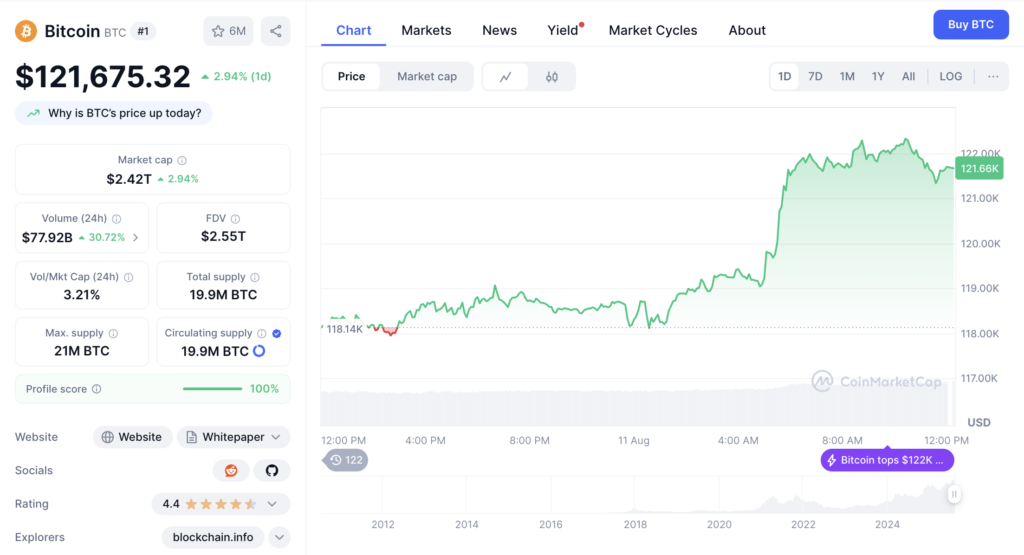The width and height of the screenshot is (1024, 555).
Task: Open the Chart tab
Action: click(x=353, y=31)
